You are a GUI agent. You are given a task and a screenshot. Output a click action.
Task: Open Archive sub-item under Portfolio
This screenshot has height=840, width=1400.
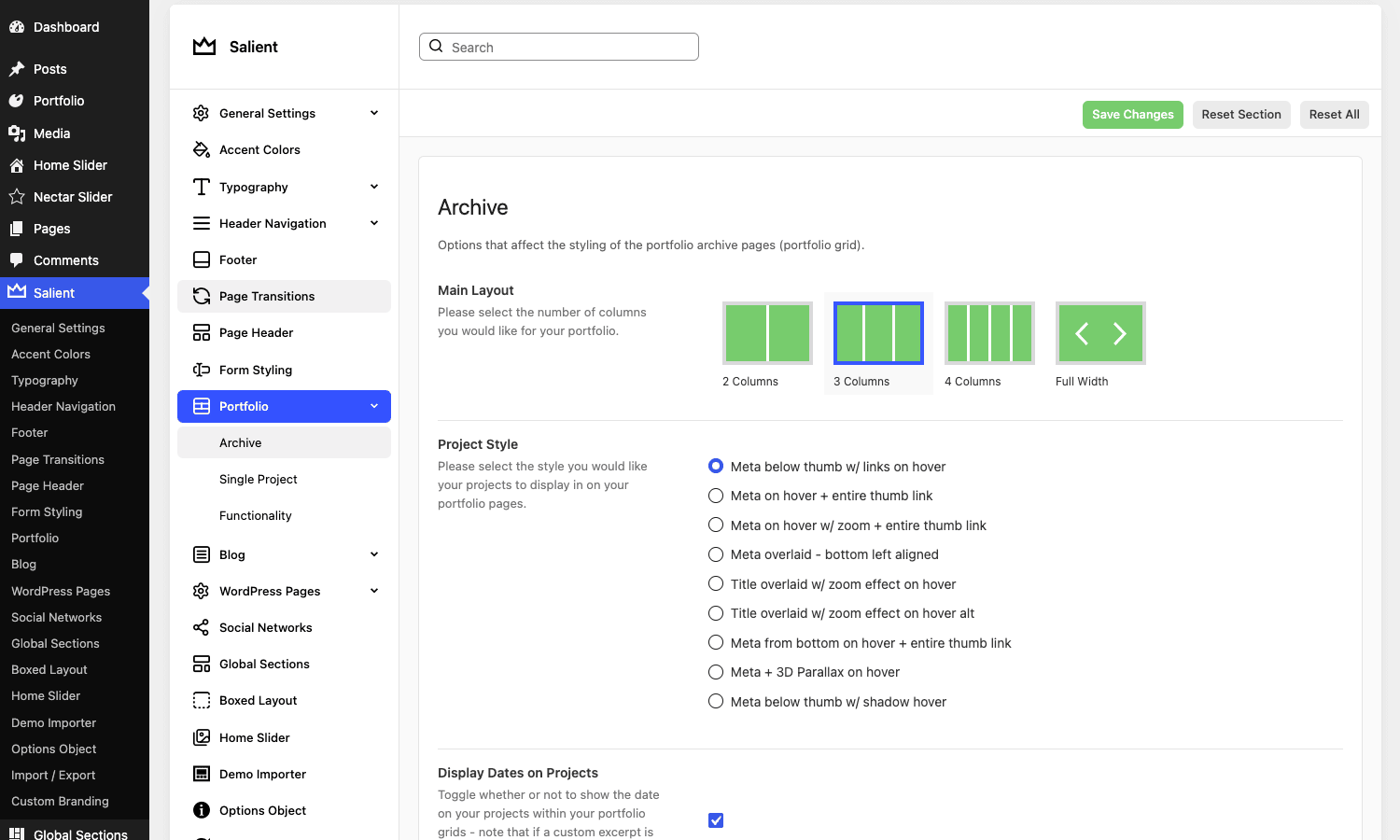pos(284,442)
